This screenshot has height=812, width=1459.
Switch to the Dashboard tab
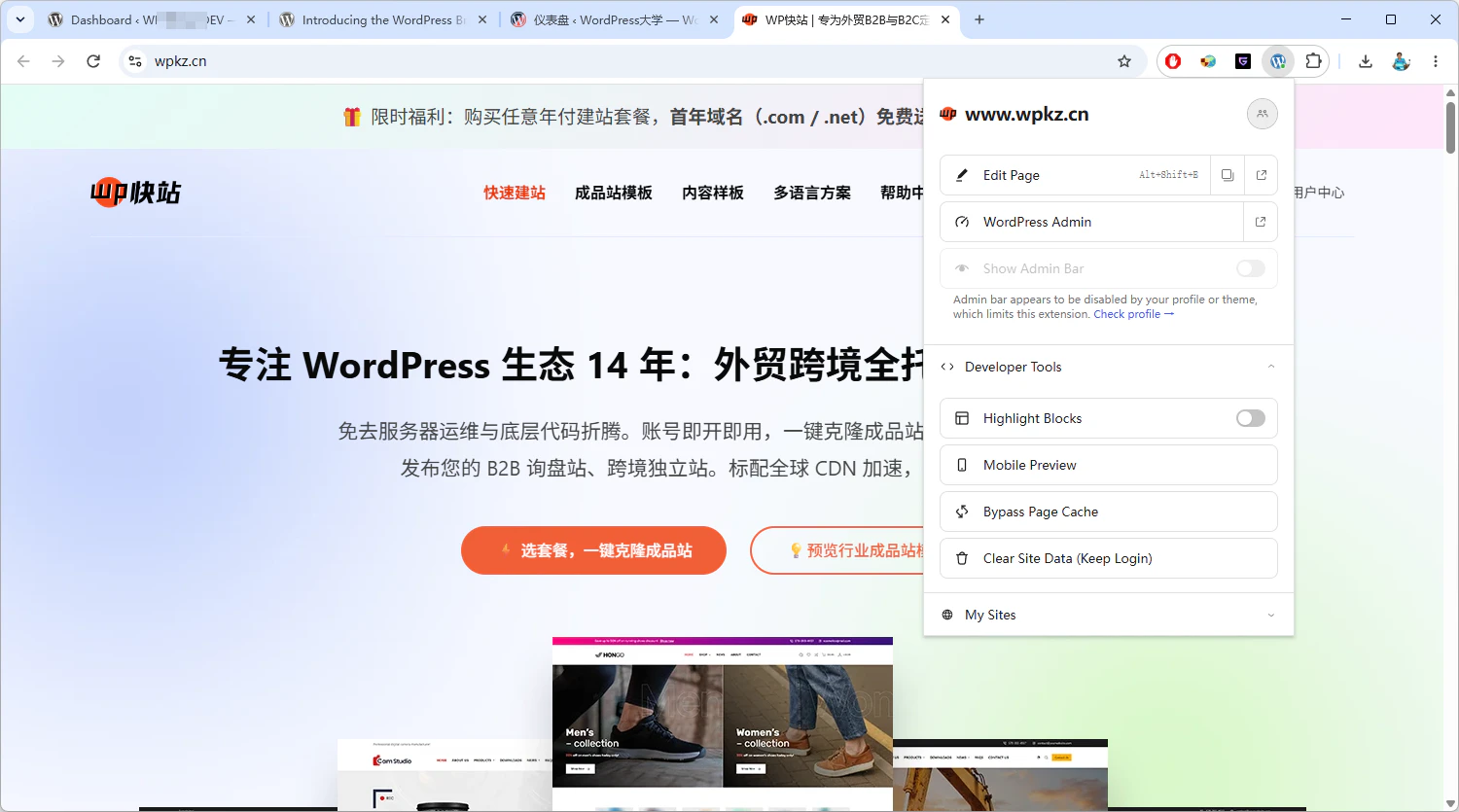click(153, 19)
